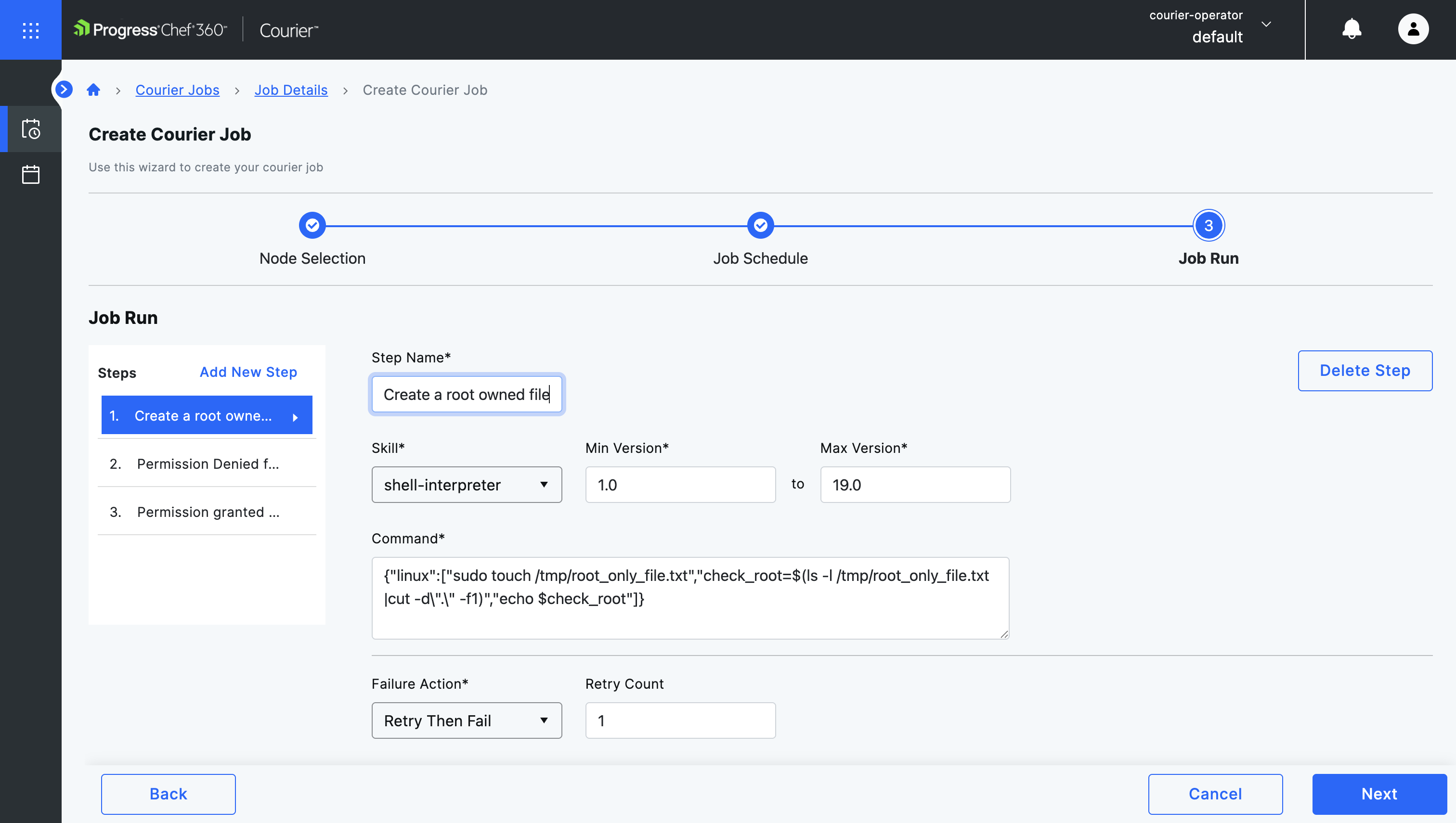Click into the Command text area
The image size is (1456, 823).
(x=690, y=598)
